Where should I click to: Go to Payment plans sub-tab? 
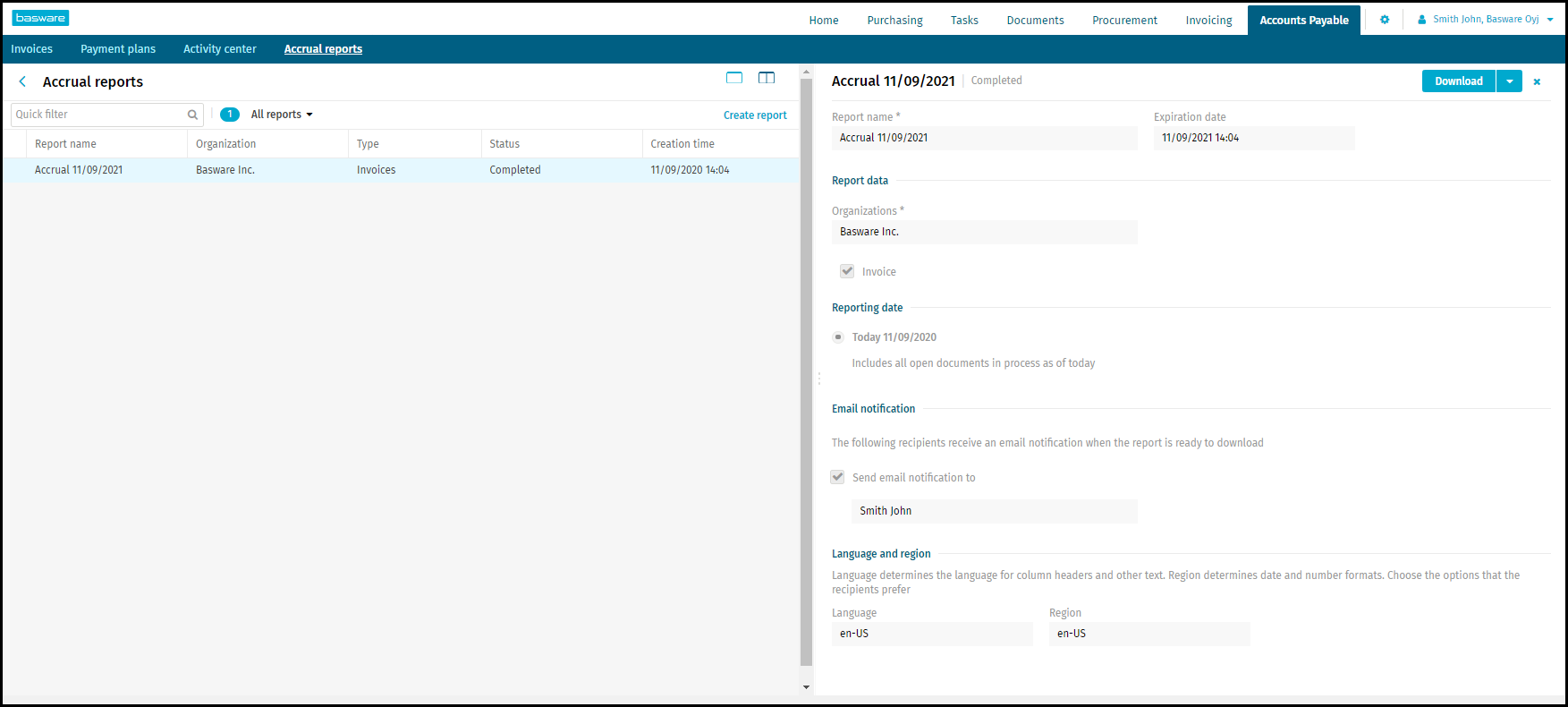(x=118, y=49)
